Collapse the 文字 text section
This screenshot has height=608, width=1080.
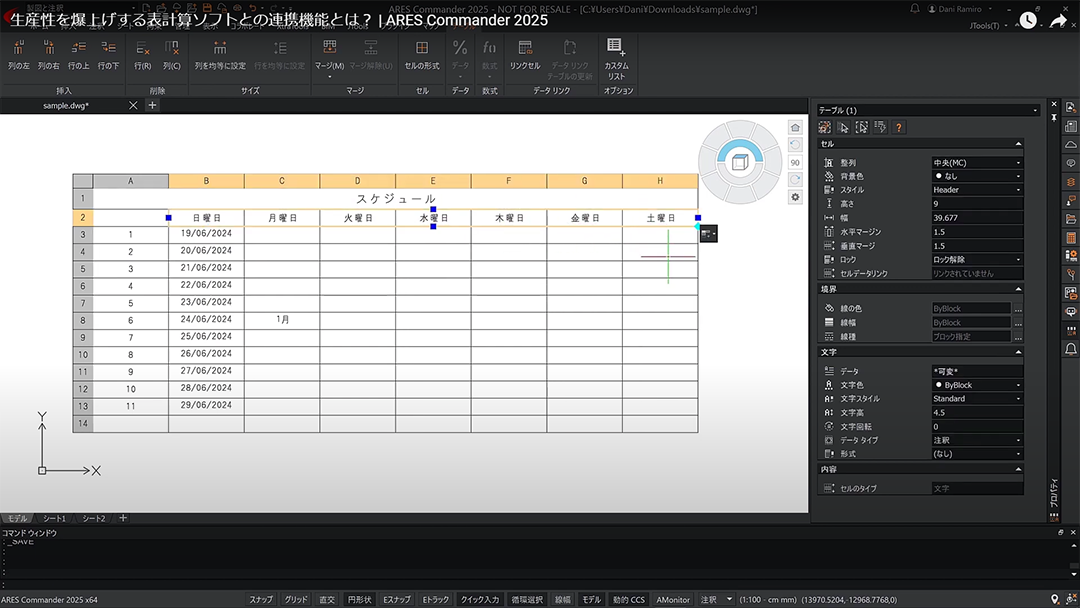(x=1018, y=352)
